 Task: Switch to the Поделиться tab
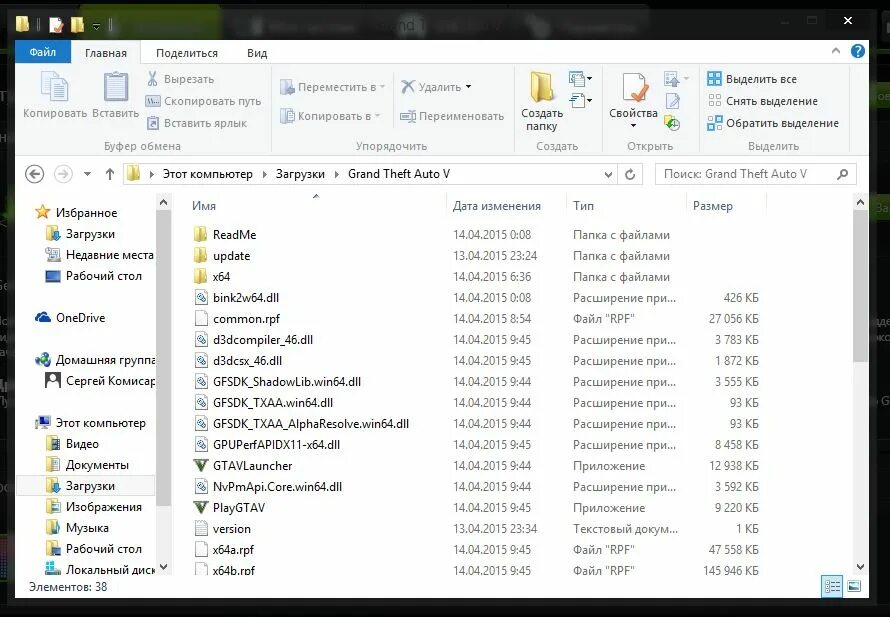click(187, 53)
